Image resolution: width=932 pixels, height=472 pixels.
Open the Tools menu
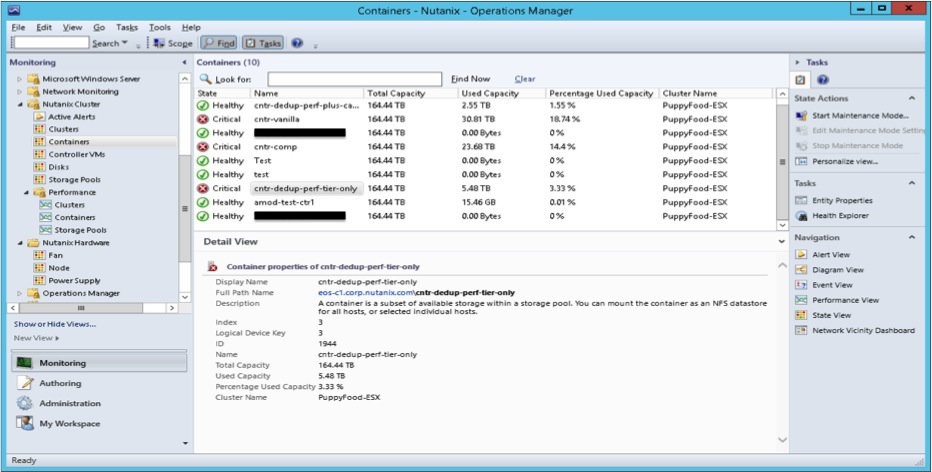point(159,27)
